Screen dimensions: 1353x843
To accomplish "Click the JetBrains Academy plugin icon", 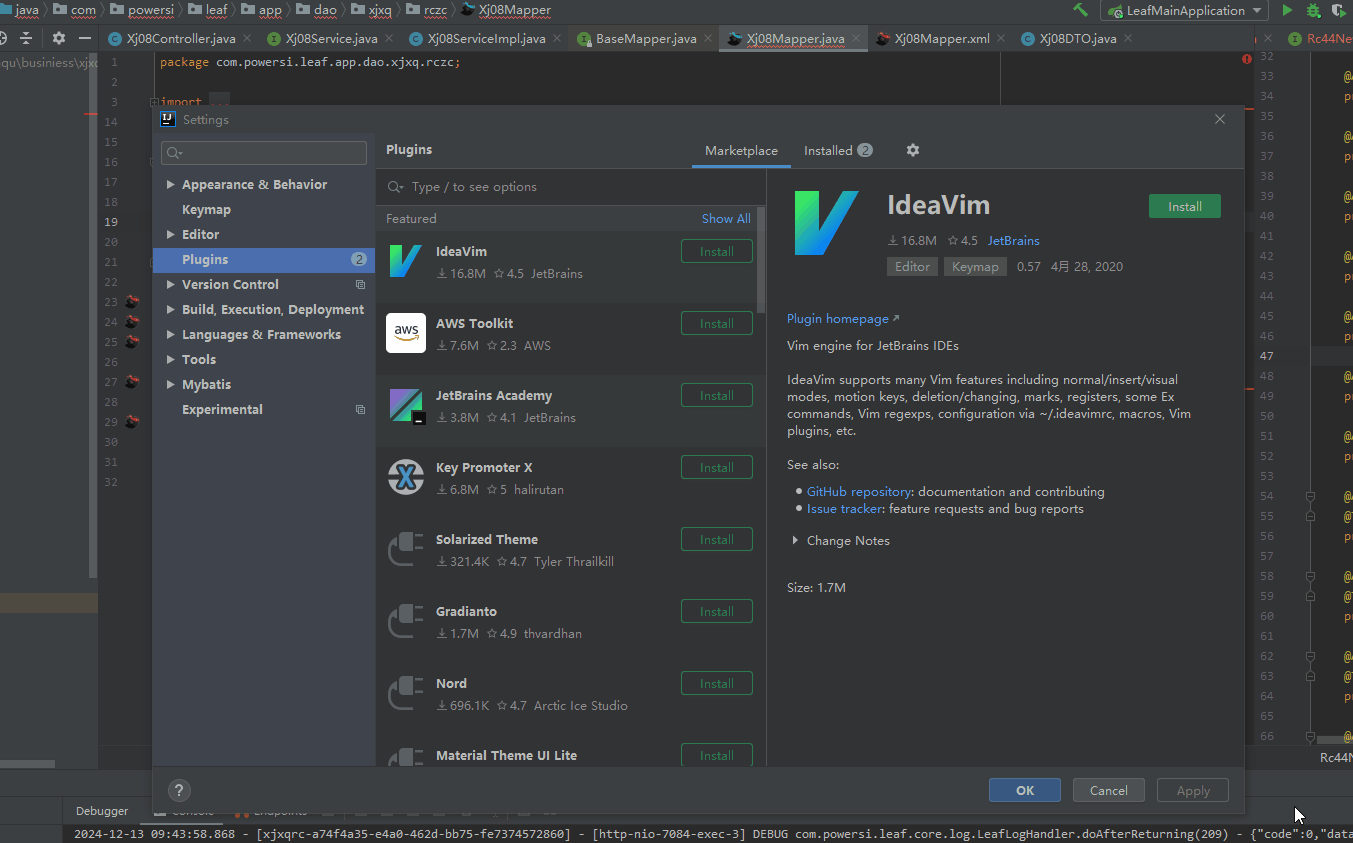I will coord(405,405).
